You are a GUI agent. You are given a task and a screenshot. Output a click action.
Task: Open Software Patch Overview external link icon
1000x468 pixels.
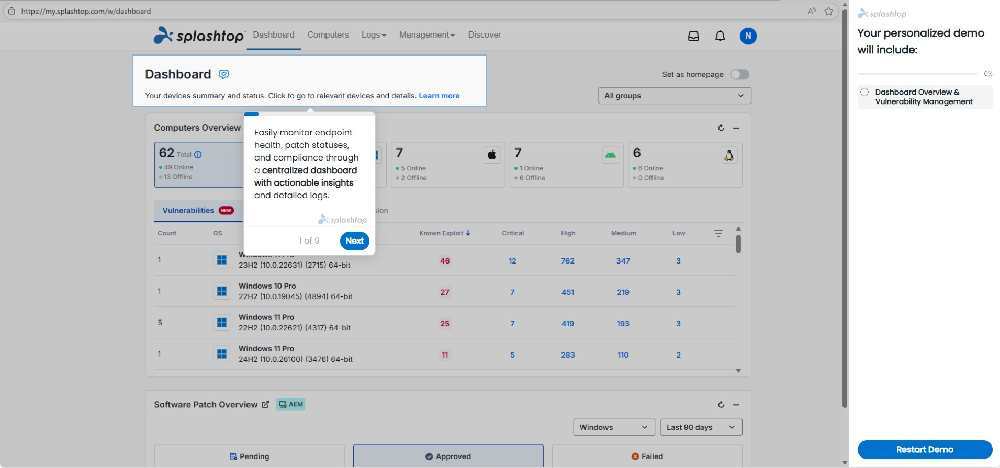[x=265, y=404]
